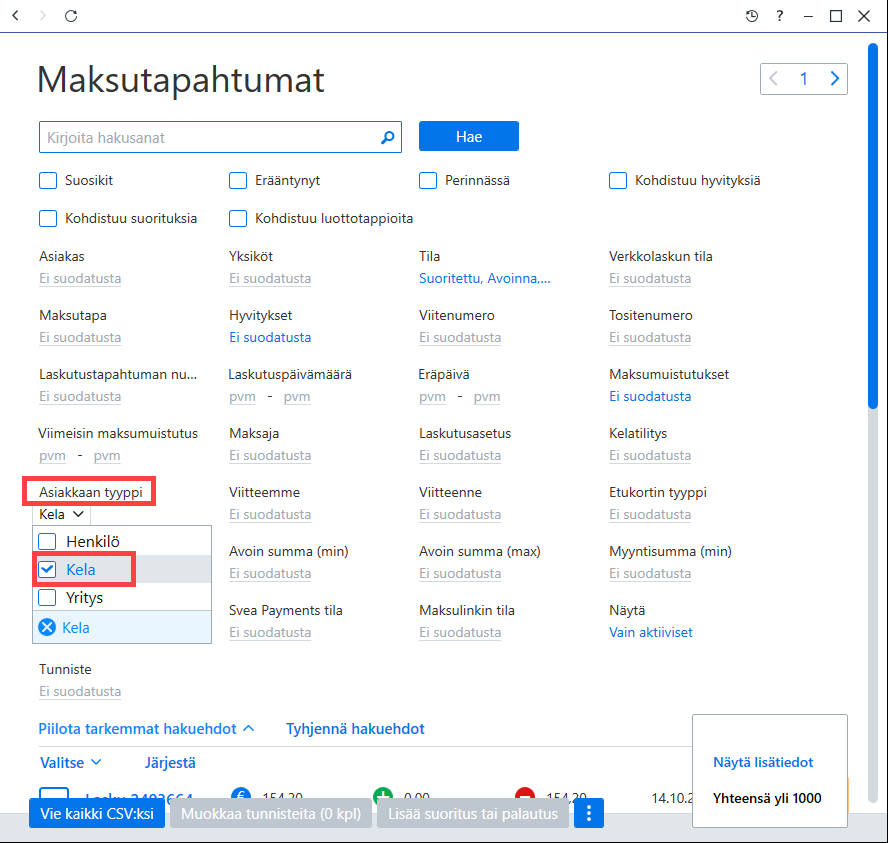
Task: Open Maksulinkin tila filter
Action: 460,632
